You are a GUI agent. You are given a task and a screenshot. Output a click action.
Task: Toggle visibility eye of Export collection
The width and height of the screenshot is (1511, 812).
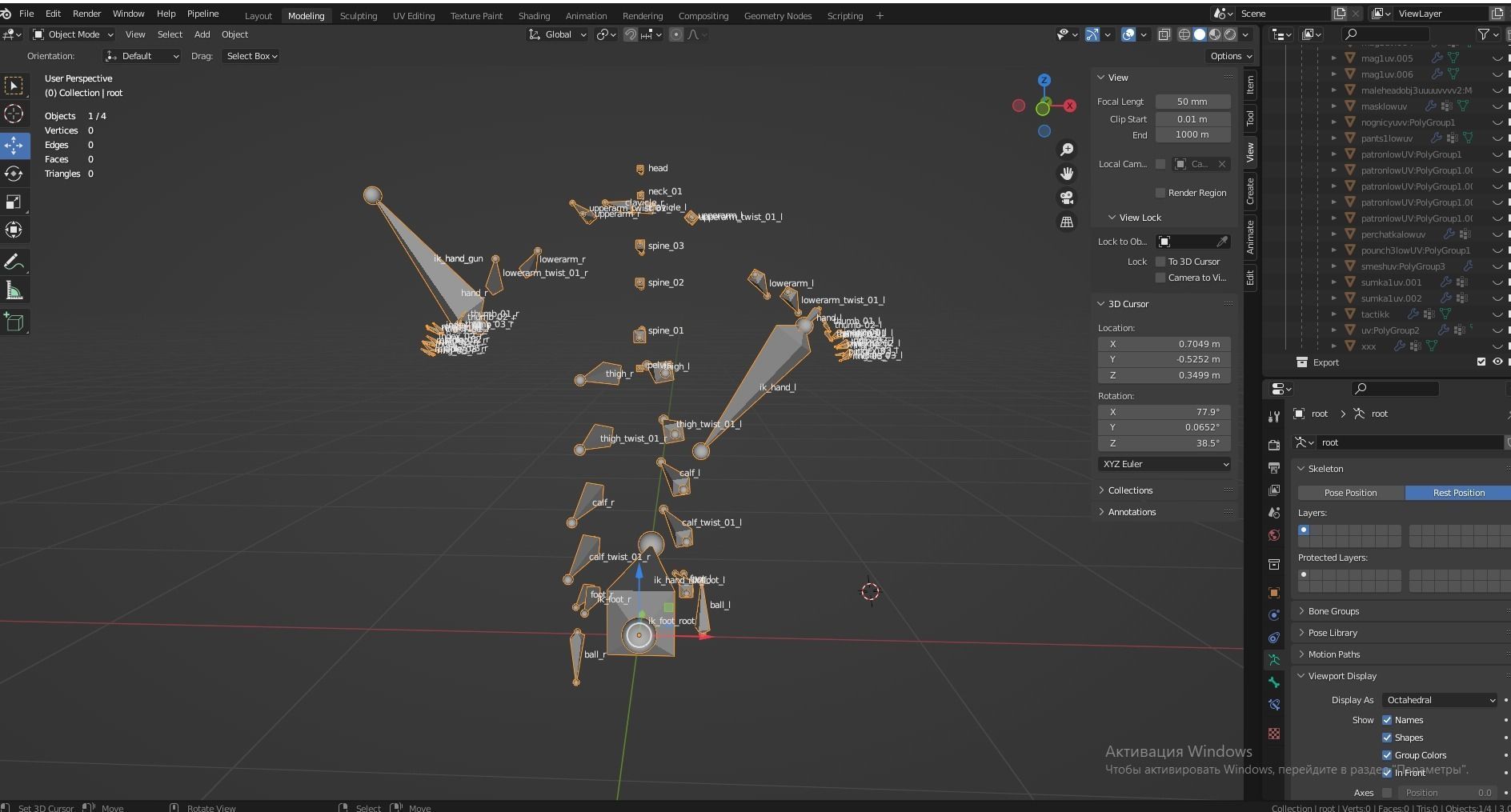pyautogui.click(x=1497, y=362)
